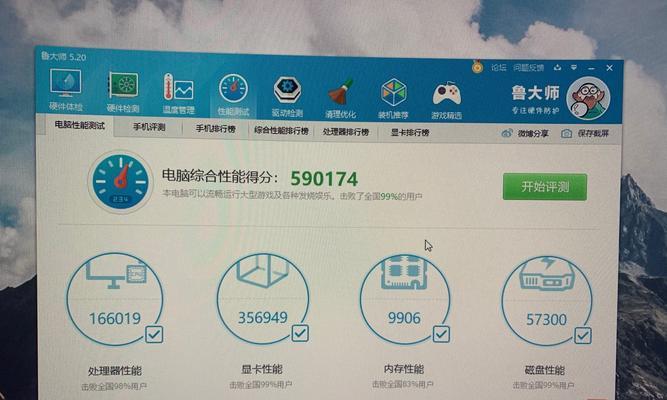The height and width of the screenshot is (400, 667).
Task: Click the 内存性能 label
Action: click(403, 369)
